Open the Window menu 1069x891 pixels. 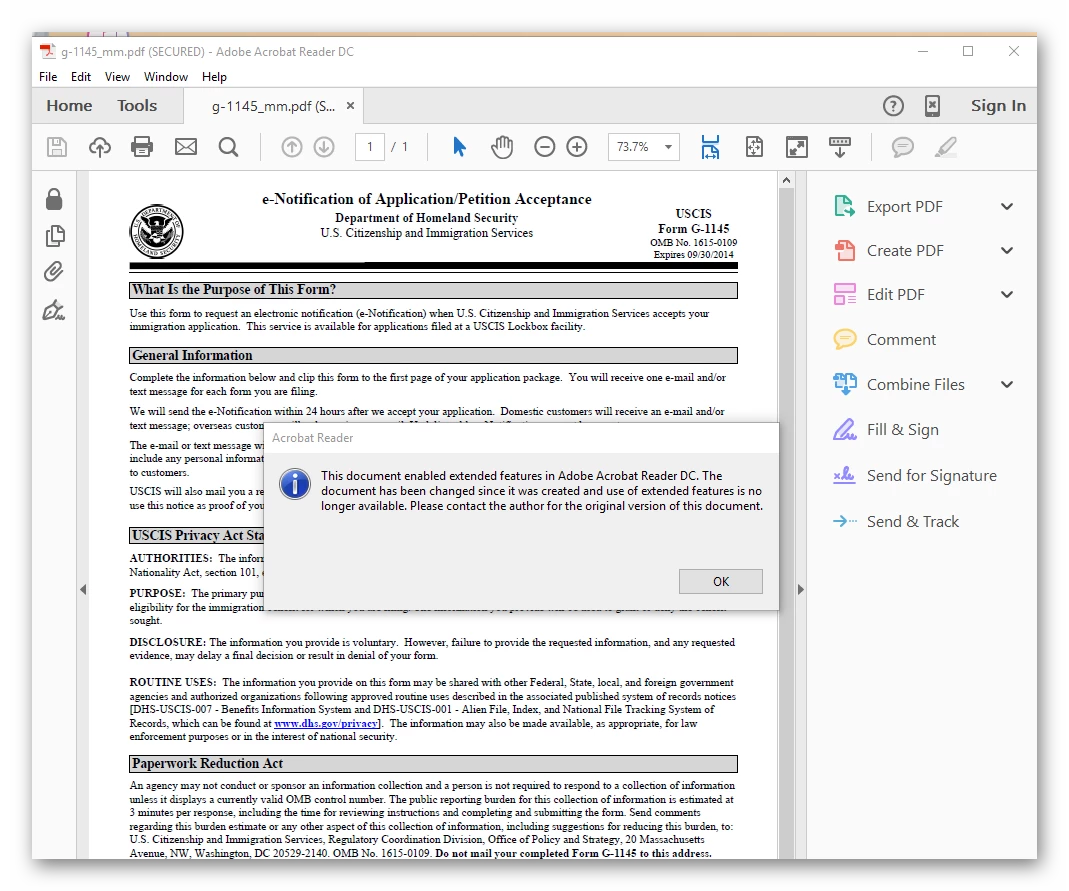(x=166, y=77)
